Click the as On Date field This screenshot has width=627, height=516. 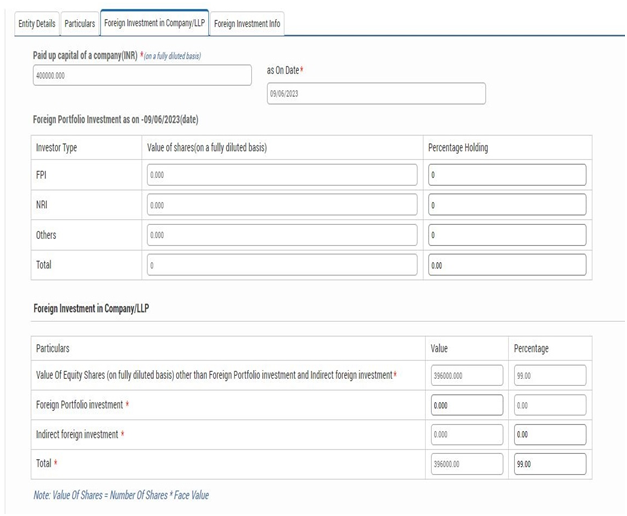[x=375, y=93]
